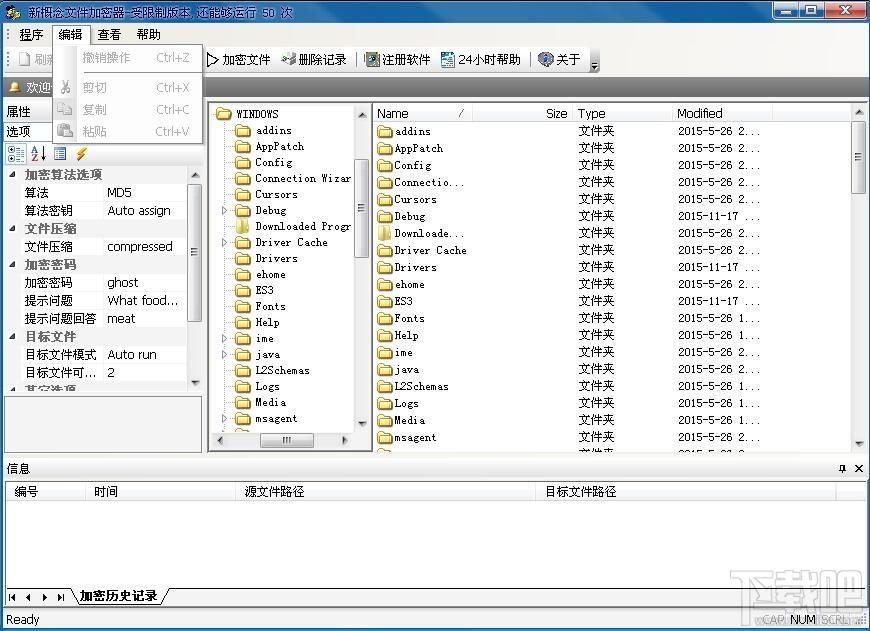Click the alphabetical A-Z sort icon
This screenshot has height=631, width=870.
[38, 153]
